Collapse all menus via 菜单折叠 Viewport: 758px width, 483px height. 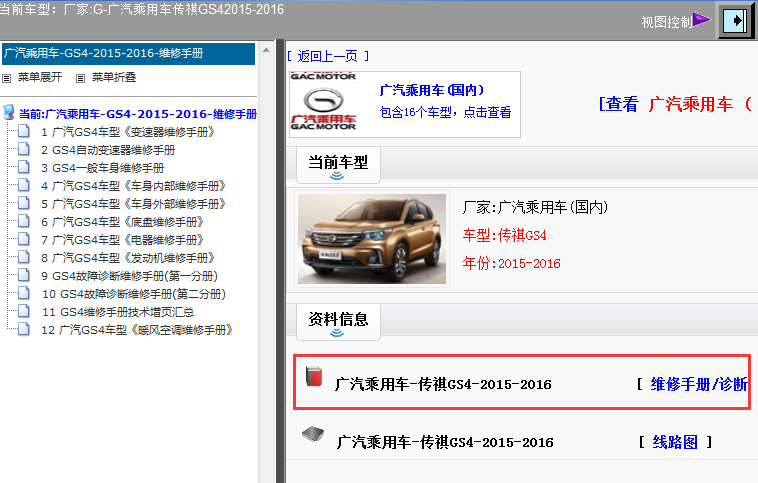point(114,77)
